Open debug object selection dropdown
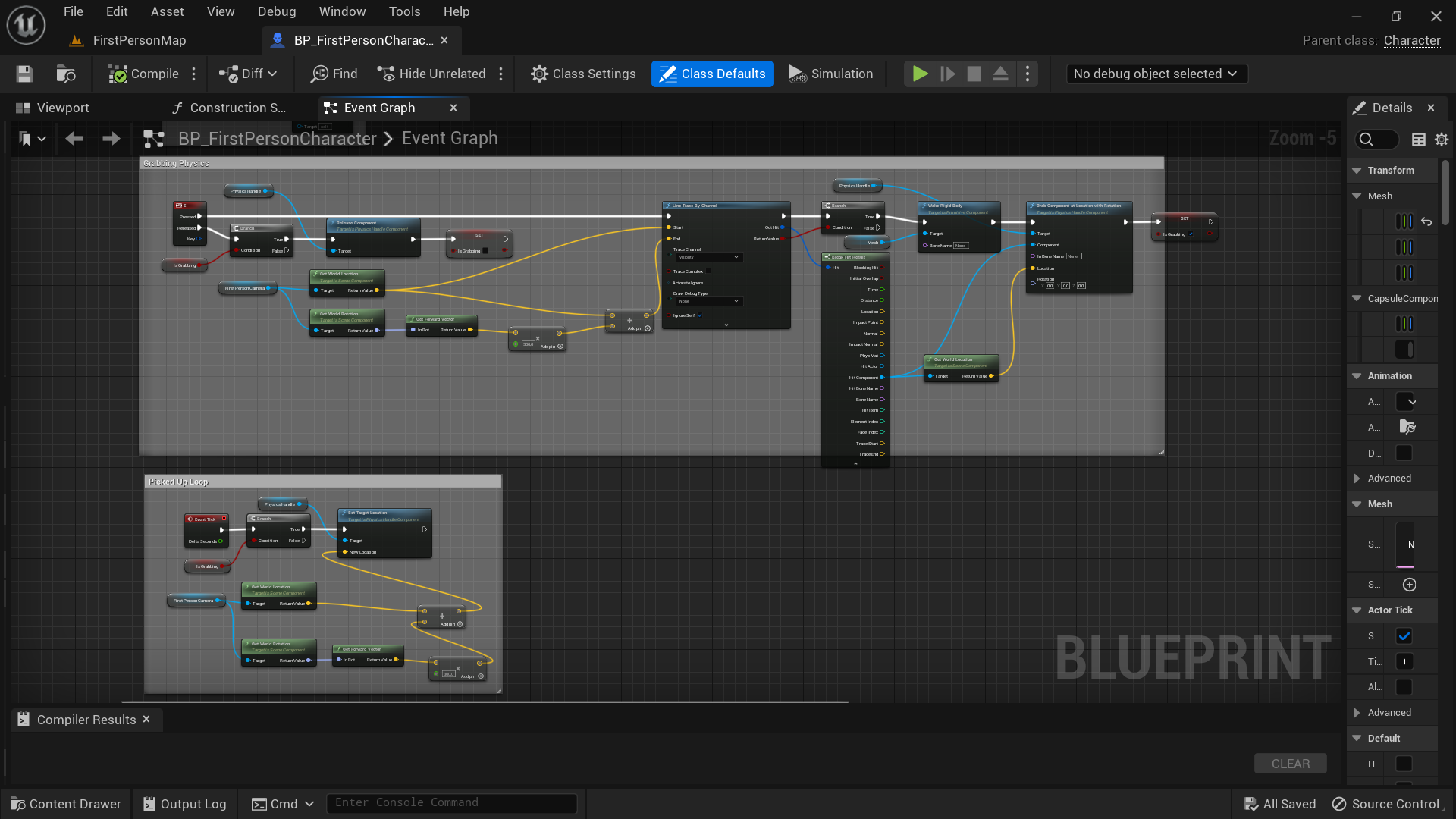Image resolution: width=1456 pixels, height=819 pixels. pyautogui.click(x=1156, y=74)
